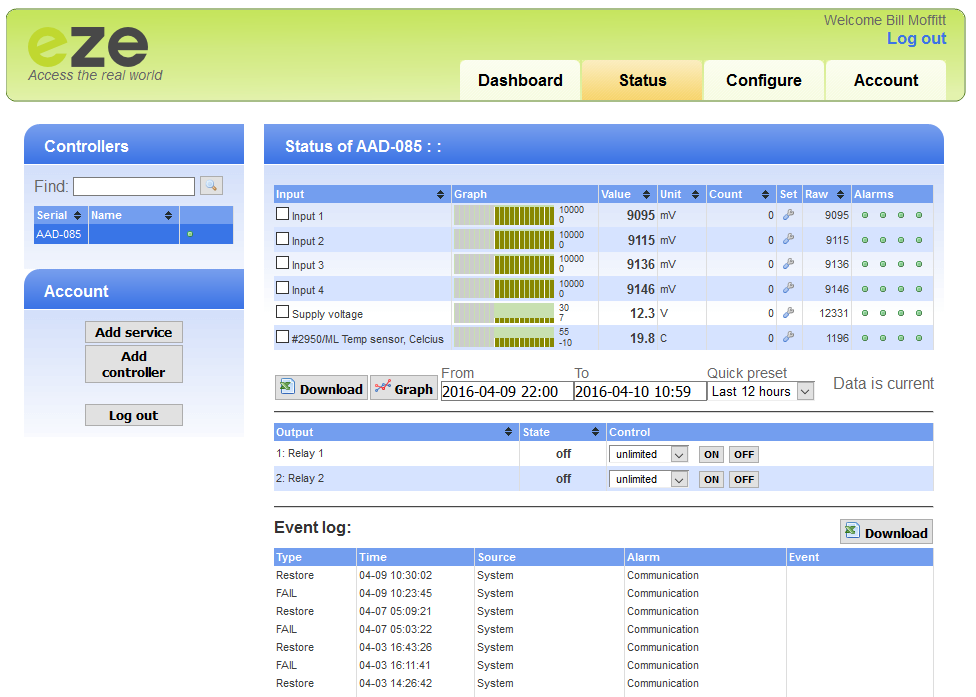
Task: Click the green status indicator for AAD-085 controller
Action: tap(190, 234)
